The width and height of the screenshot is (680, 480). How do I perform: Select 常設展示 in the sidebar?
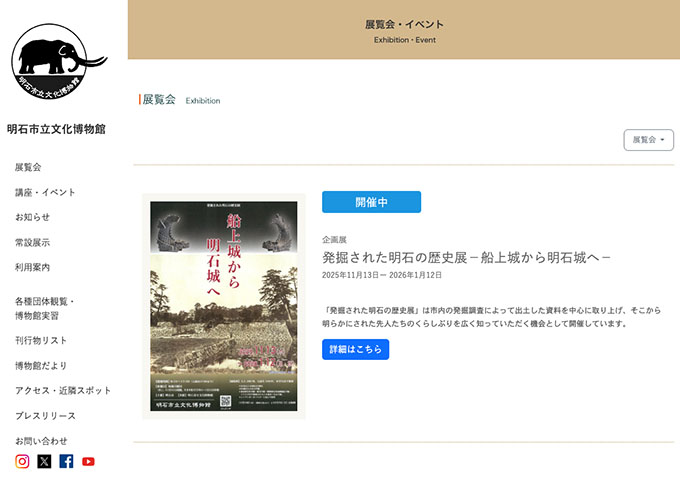click(x=33, y=242)
